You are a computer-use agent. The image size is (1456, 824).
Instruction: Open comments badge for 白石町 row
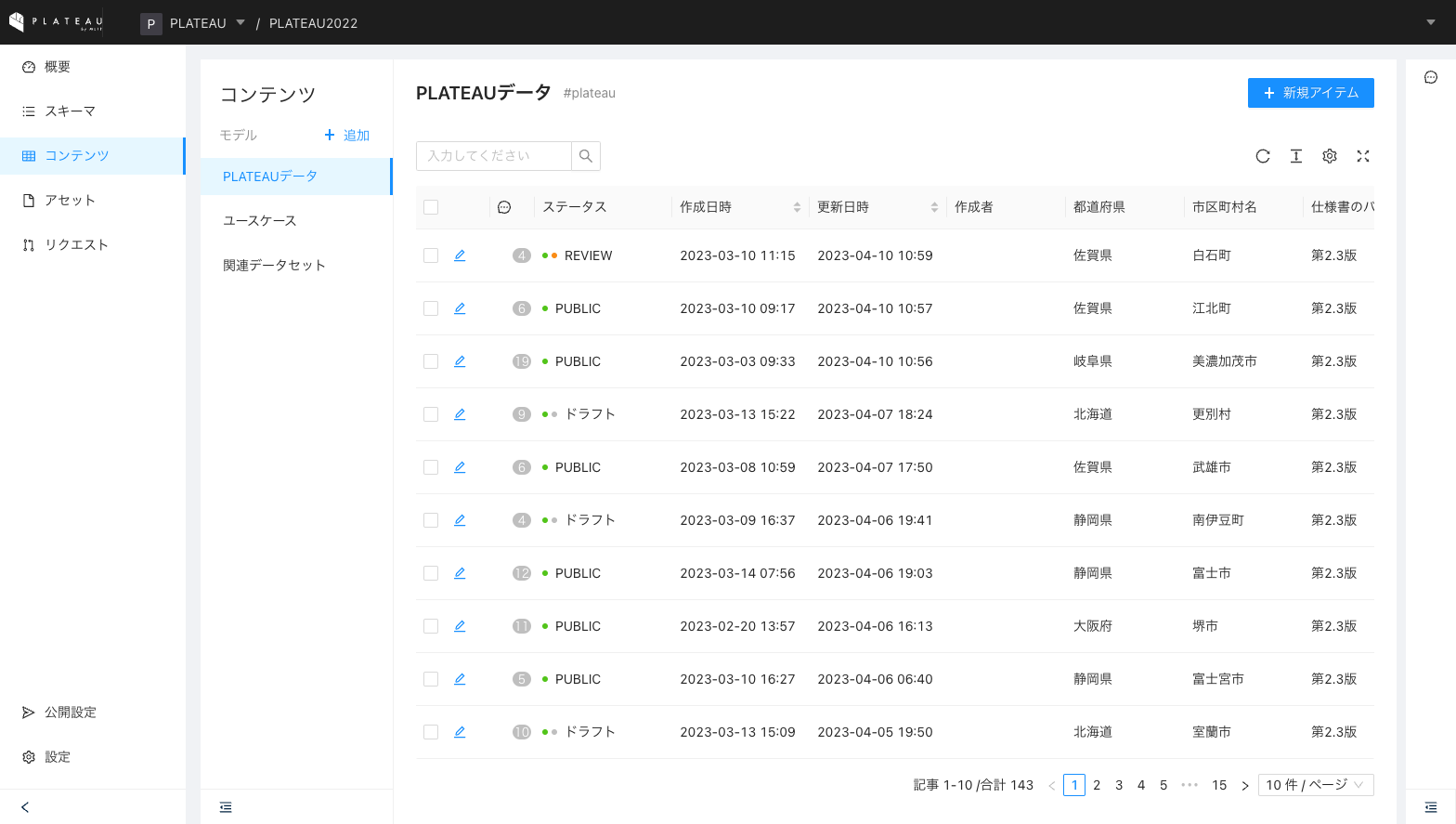click(x=522, y=255)
